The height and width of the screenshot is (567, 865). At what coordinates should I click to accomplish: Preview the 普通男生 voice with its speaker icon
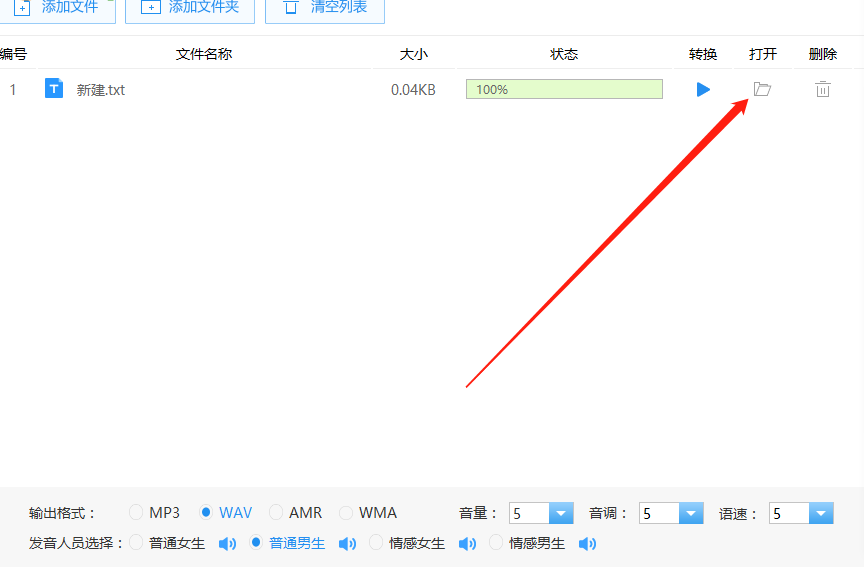(x=347, y=544)
